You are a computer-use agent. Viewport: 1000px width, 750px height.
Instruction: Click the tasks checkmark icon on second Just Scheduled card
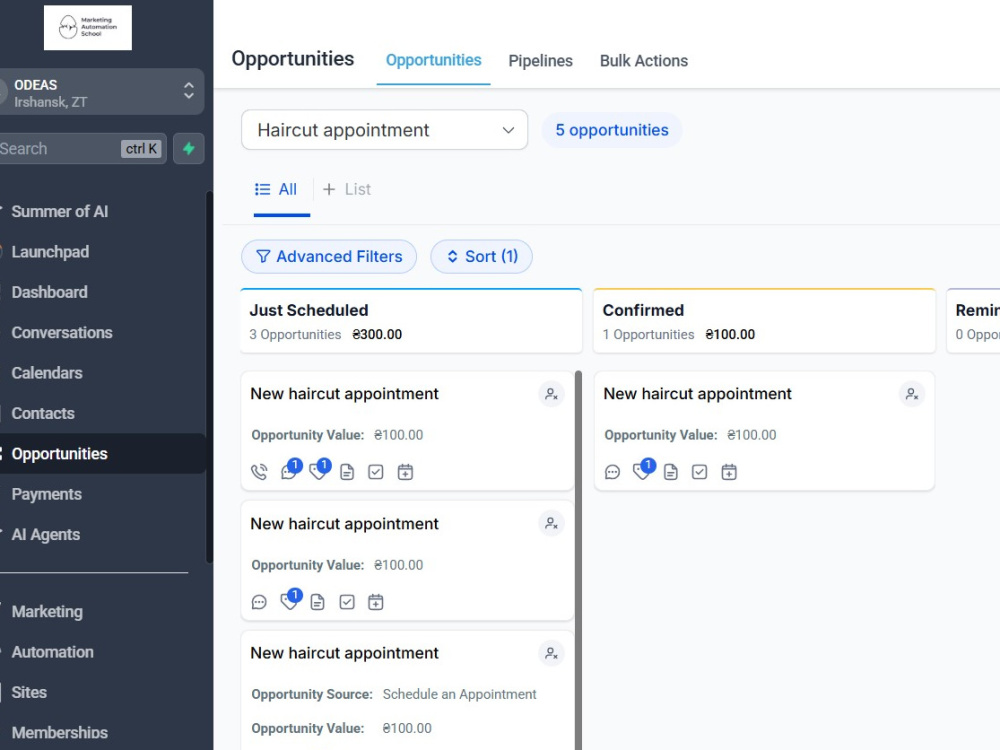tap(346, 602)
